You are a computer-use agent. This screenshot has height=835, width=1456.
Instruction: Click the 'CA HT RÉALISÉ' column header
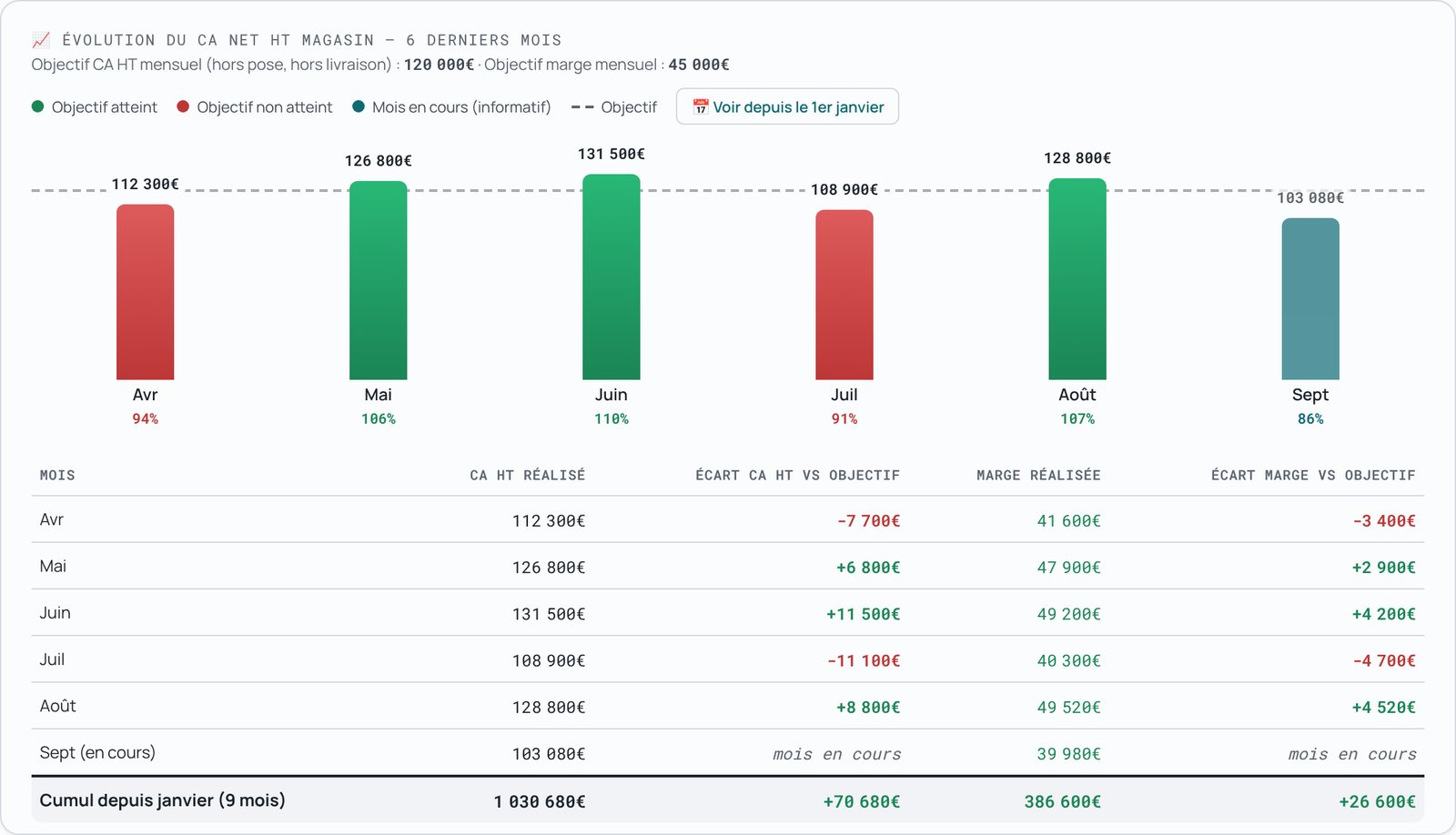point(528,476)
